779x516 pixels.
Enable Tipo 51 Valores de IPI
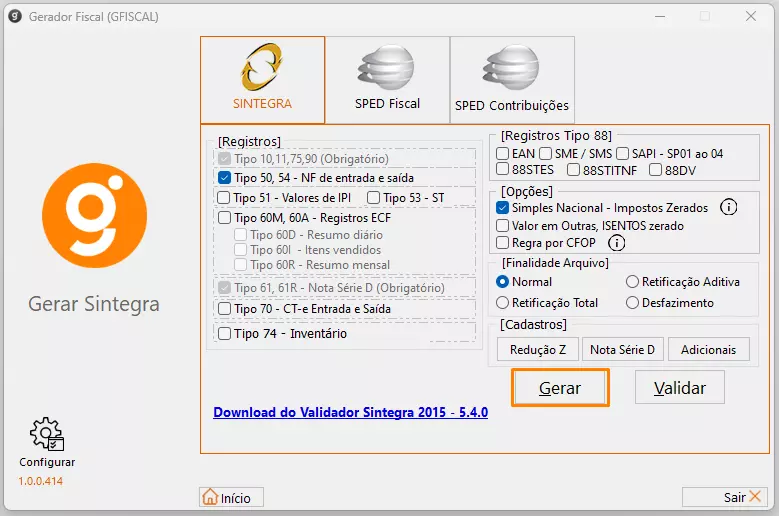(224, 198)
